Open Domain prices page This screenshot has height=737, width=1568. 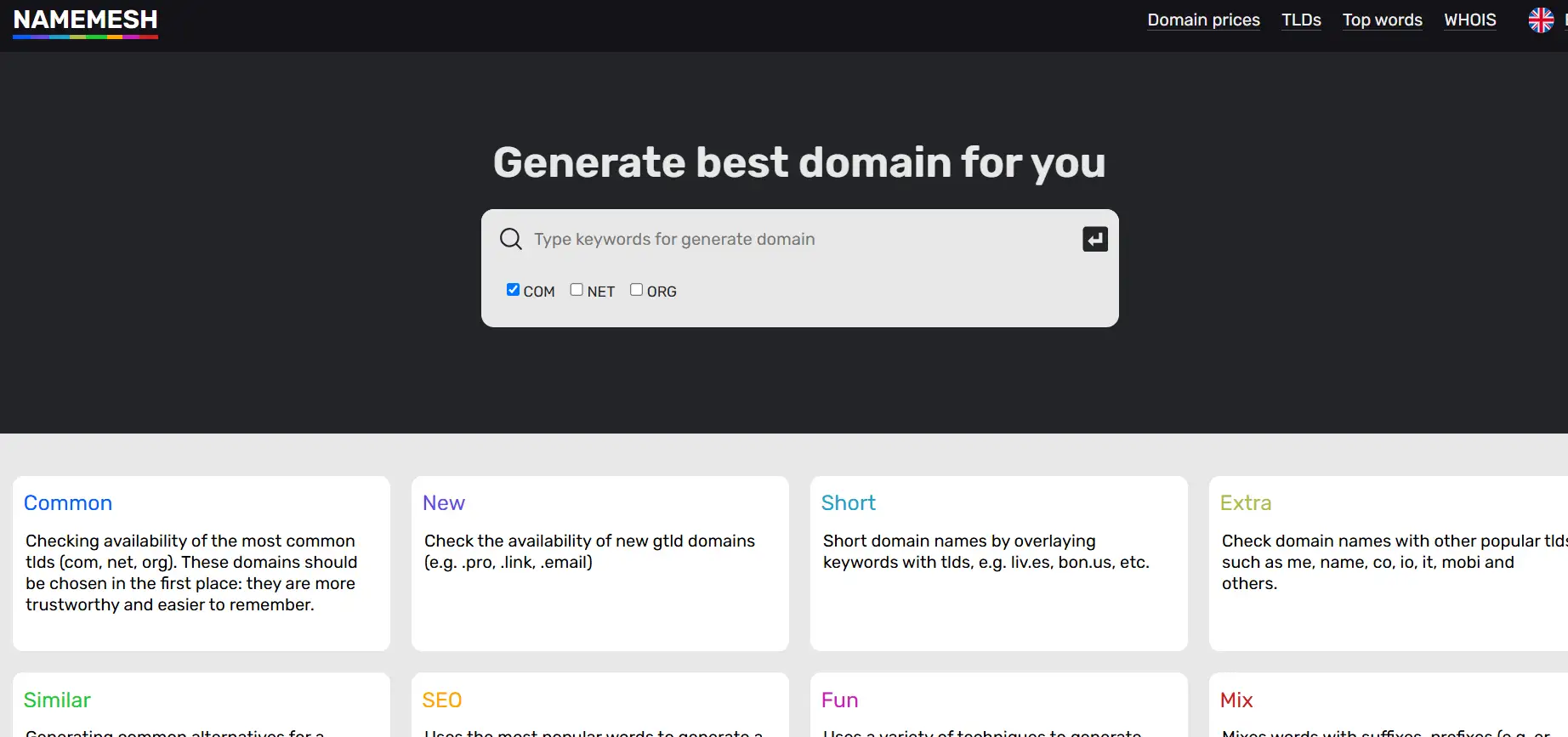(x=1203, y=20)
